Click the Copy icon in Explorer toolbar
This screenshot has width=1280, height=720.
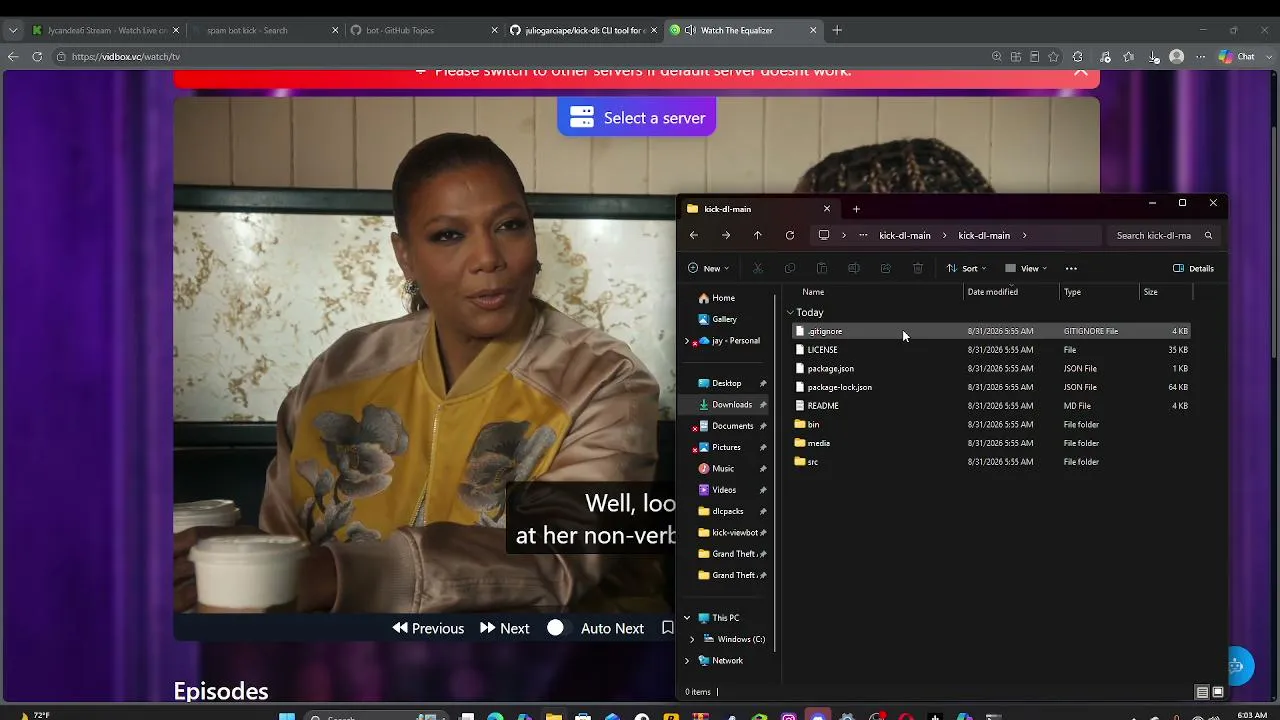click(790, 268)
